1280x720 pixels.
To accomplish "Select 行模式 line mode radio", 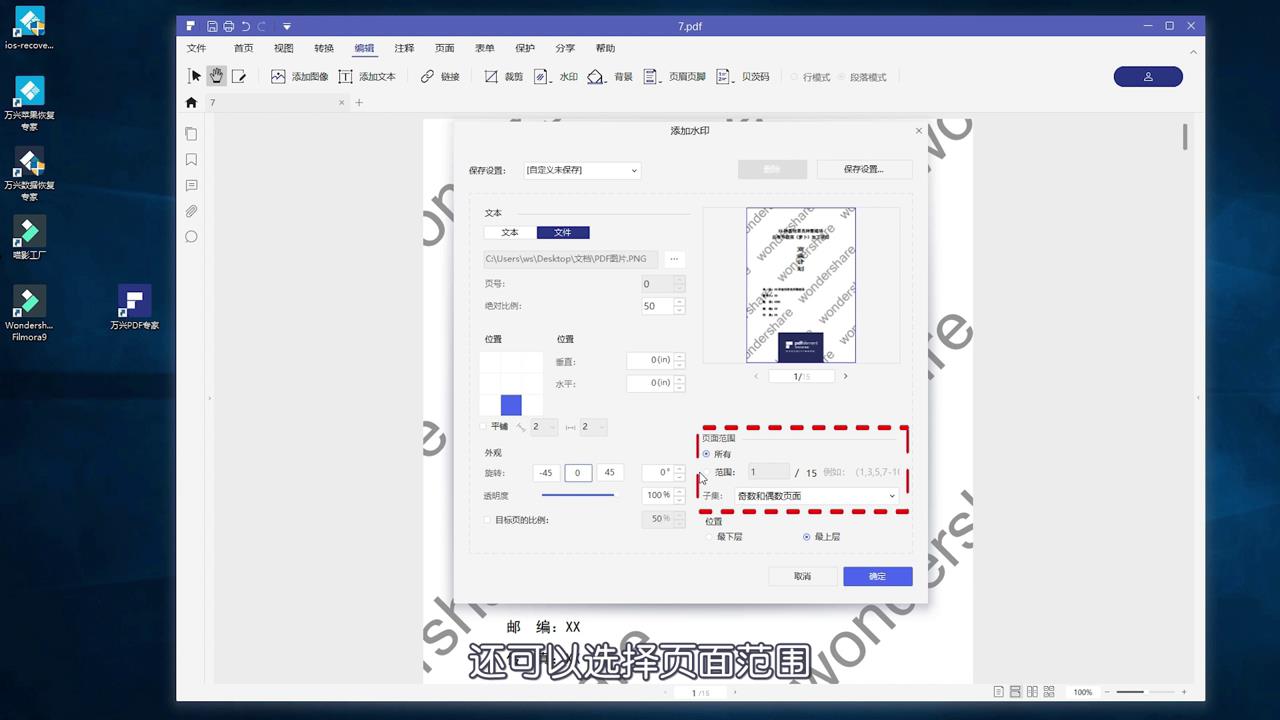I will [794, 77].
